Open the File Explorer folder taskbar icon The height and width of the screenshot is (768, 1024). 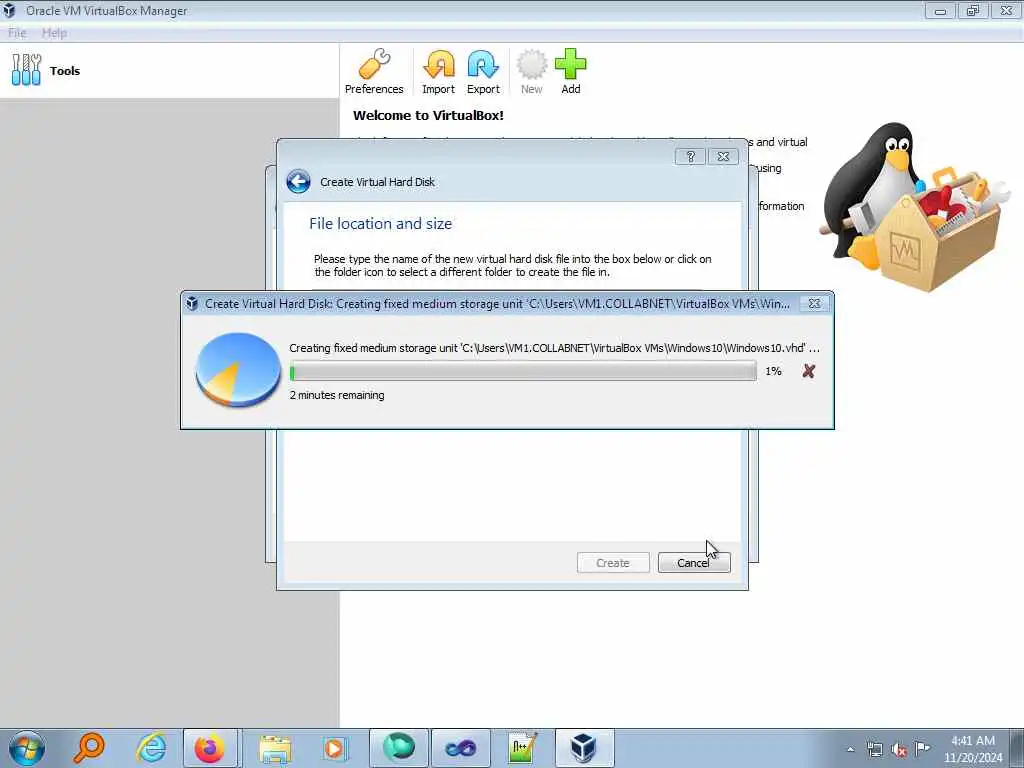[275, 748]
